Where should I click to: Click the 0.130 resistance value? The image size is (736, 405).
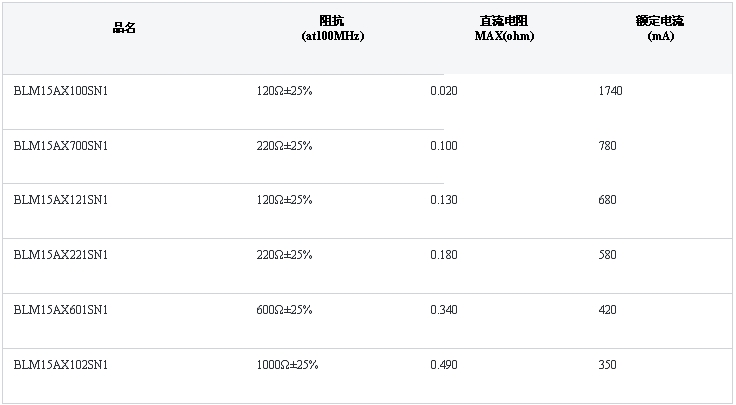click(443, 200)
